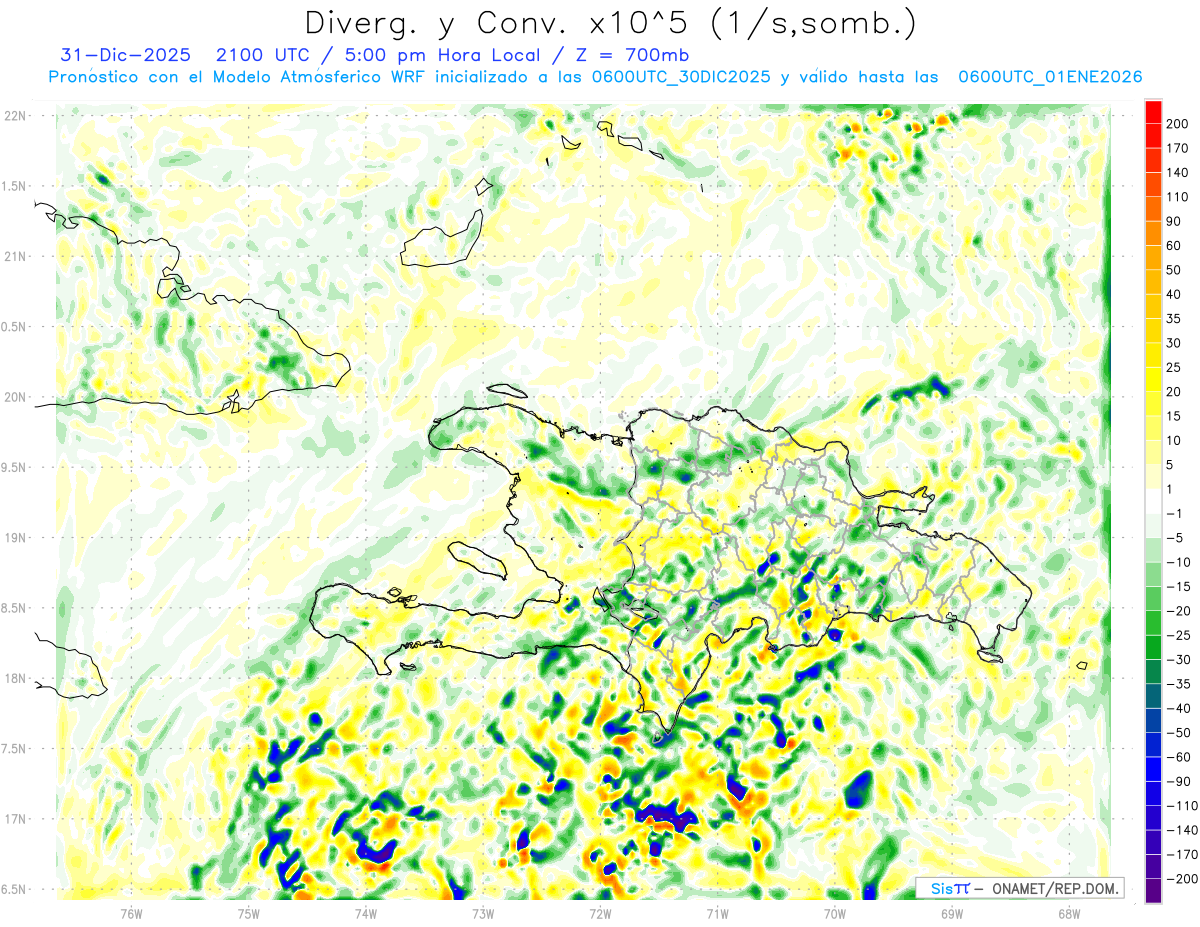Click the colorbar label '-30'

1180,660
